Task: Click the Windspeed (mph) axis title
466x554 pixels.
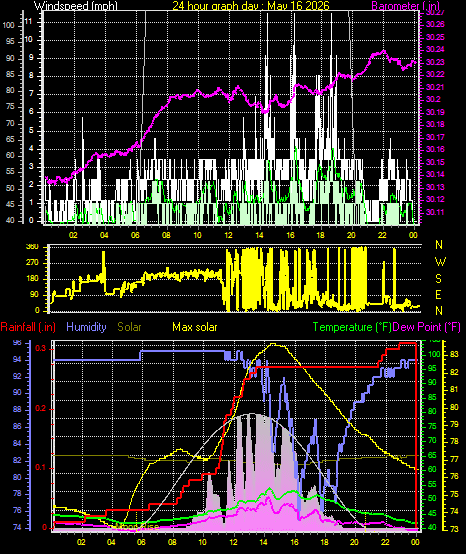Action: (75, 5)
